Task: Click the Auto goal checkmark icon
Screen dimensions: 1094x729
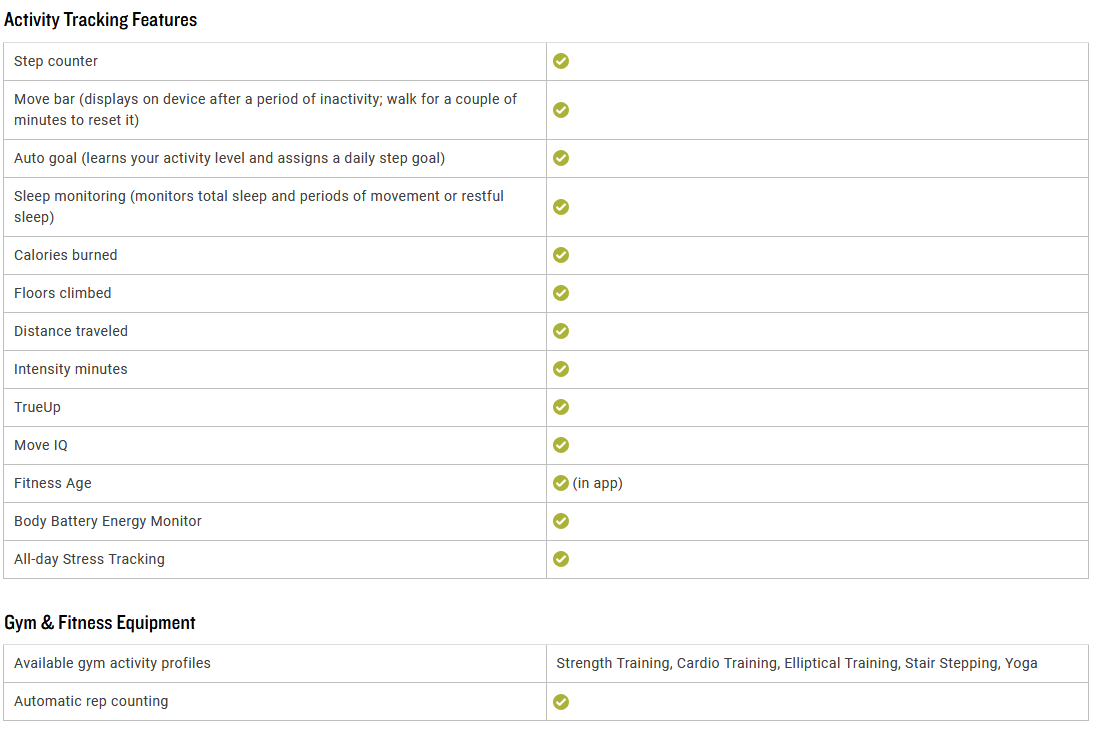Action: [561, 158]
